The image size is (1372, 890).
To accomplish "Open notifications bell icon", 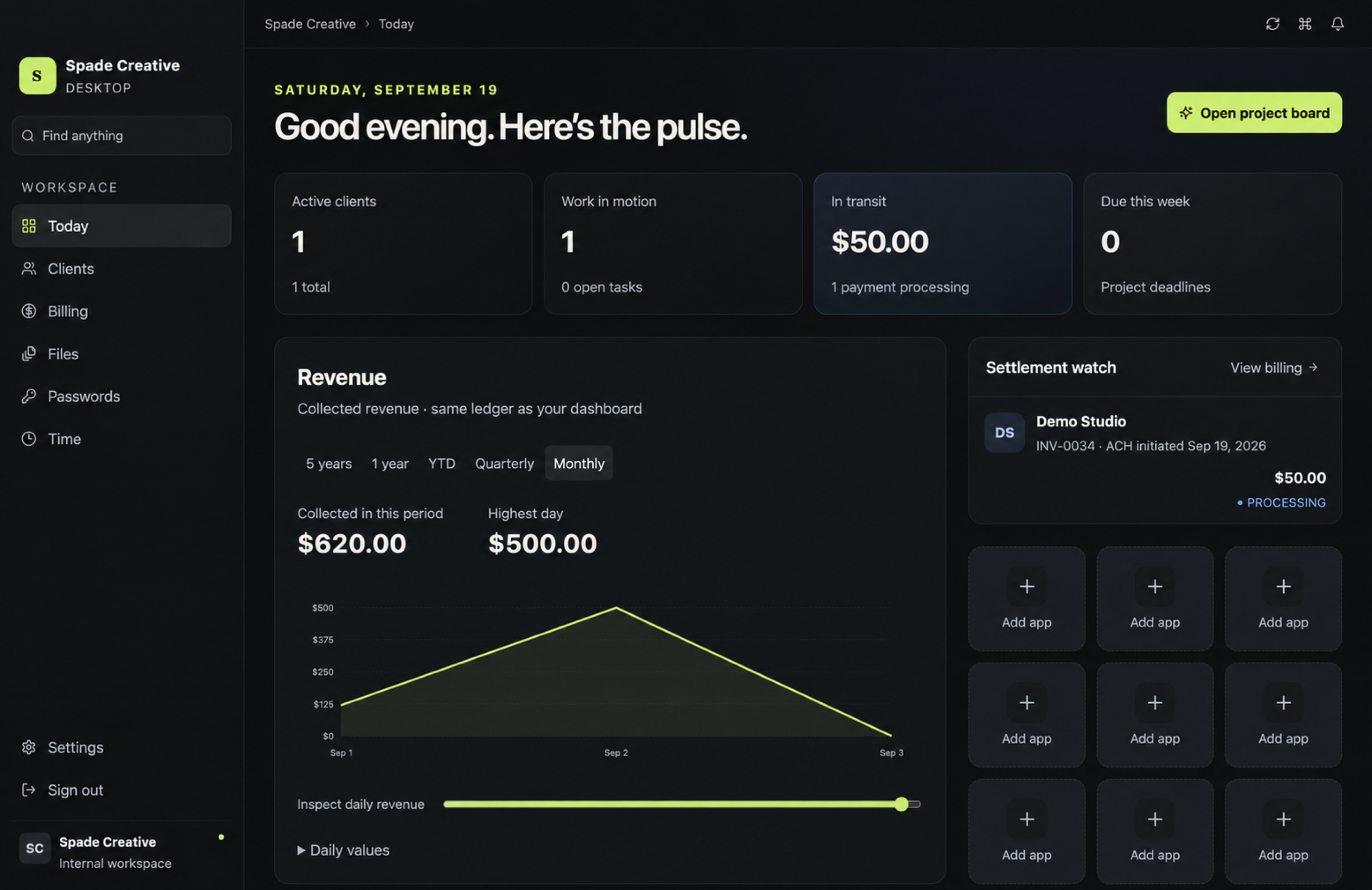I will click(1337, 24).
